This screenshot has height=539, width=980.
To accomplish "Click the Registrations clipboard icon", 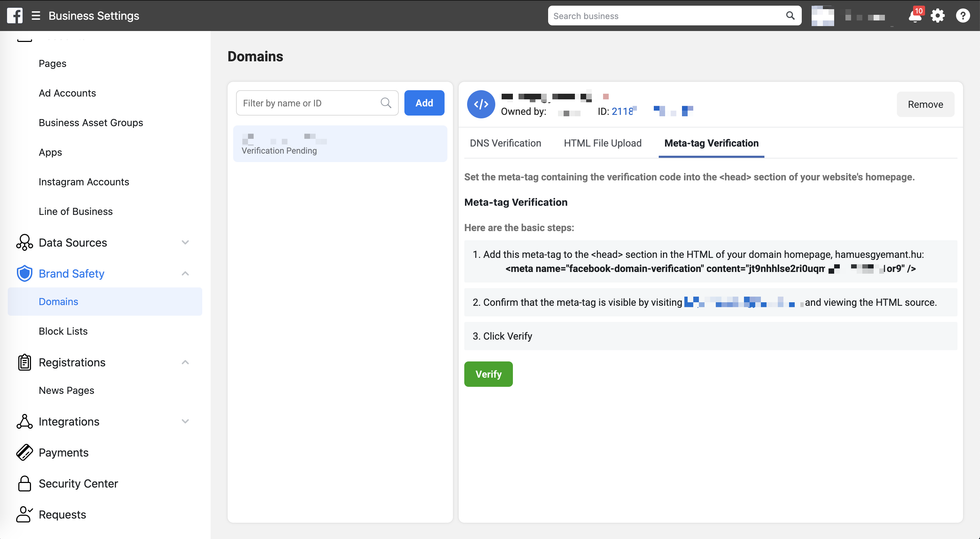I will 25,363.
